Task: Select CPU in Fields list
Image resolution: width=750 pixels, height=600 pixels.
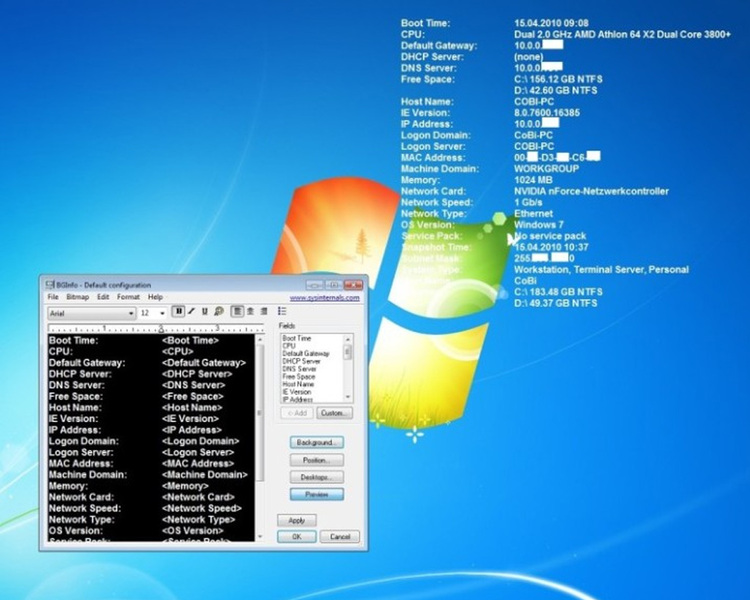Action: click(x=289, y=346)
